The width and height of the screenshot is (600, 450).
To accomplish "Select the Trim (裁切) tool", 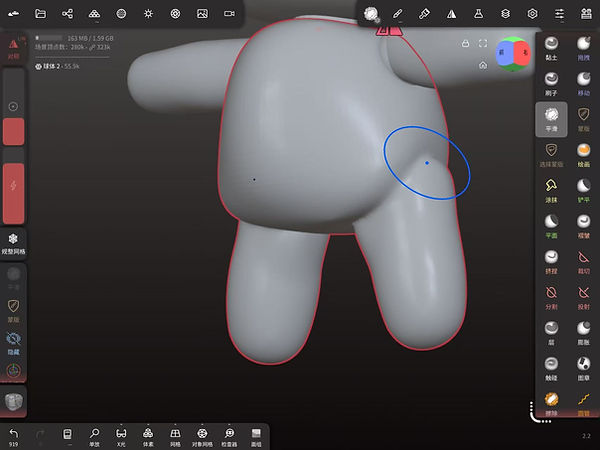I will (x=583, y=262).
